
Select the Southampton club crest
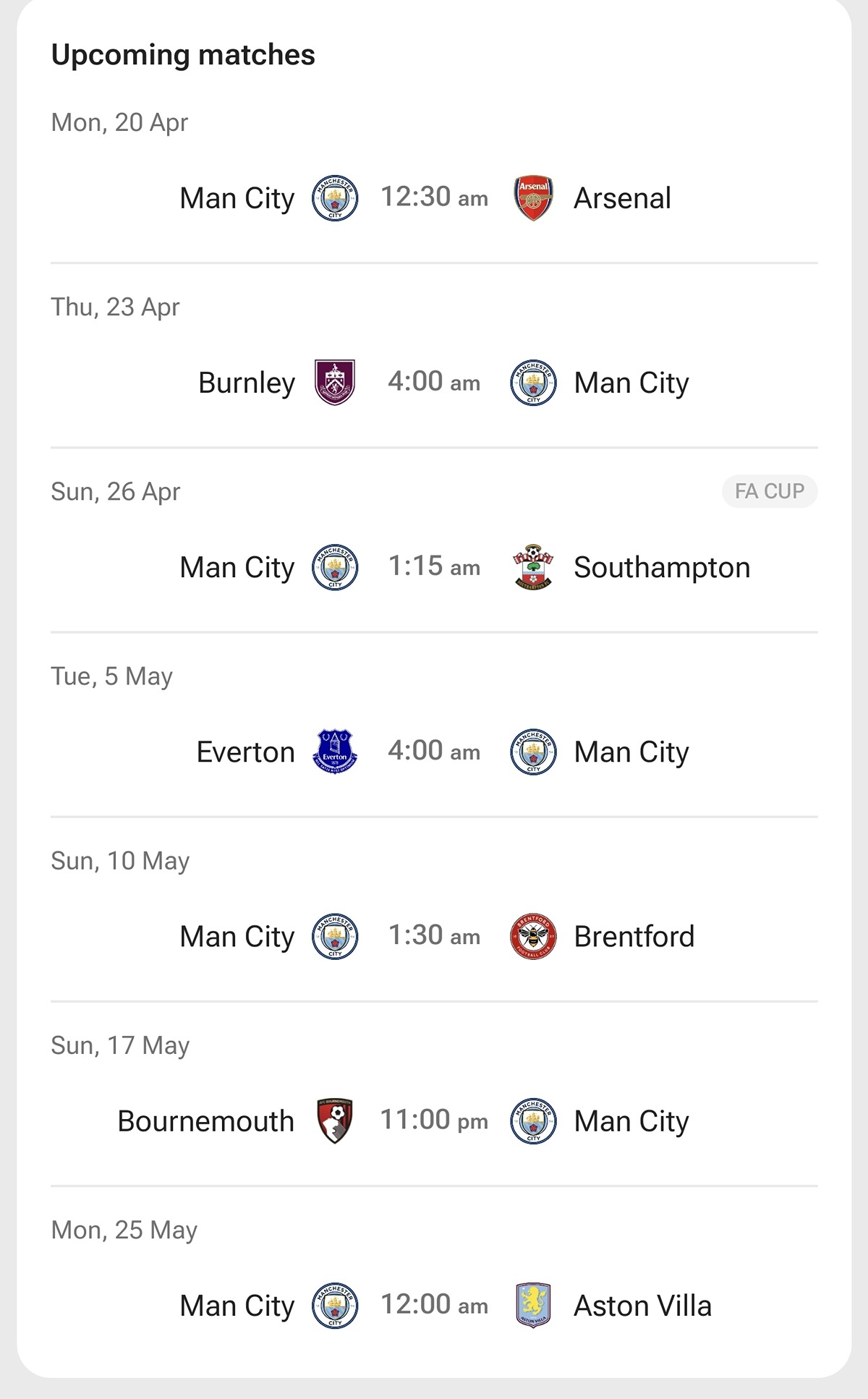533,567
